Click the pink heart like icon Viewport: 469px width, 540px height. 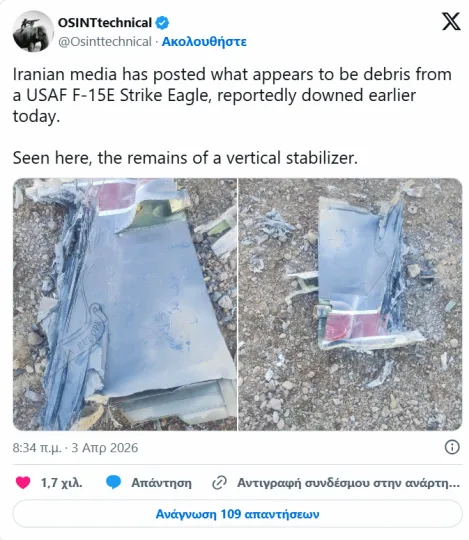coord(23,482)
